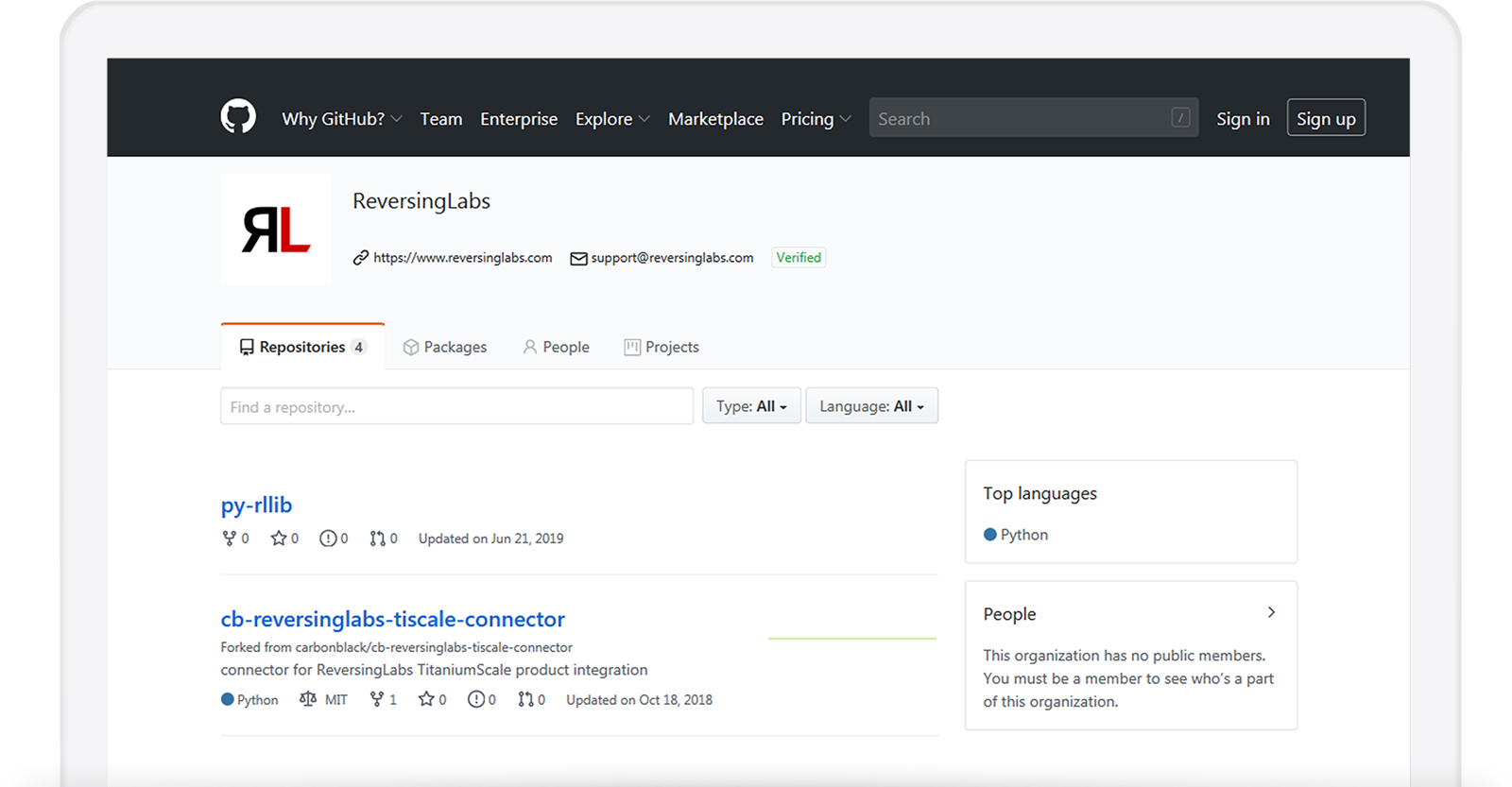Click star icon for cb-reversinglabs-tiscale-connector
The width and height of the screenshot is (1512, 787).
click(426, 699)
